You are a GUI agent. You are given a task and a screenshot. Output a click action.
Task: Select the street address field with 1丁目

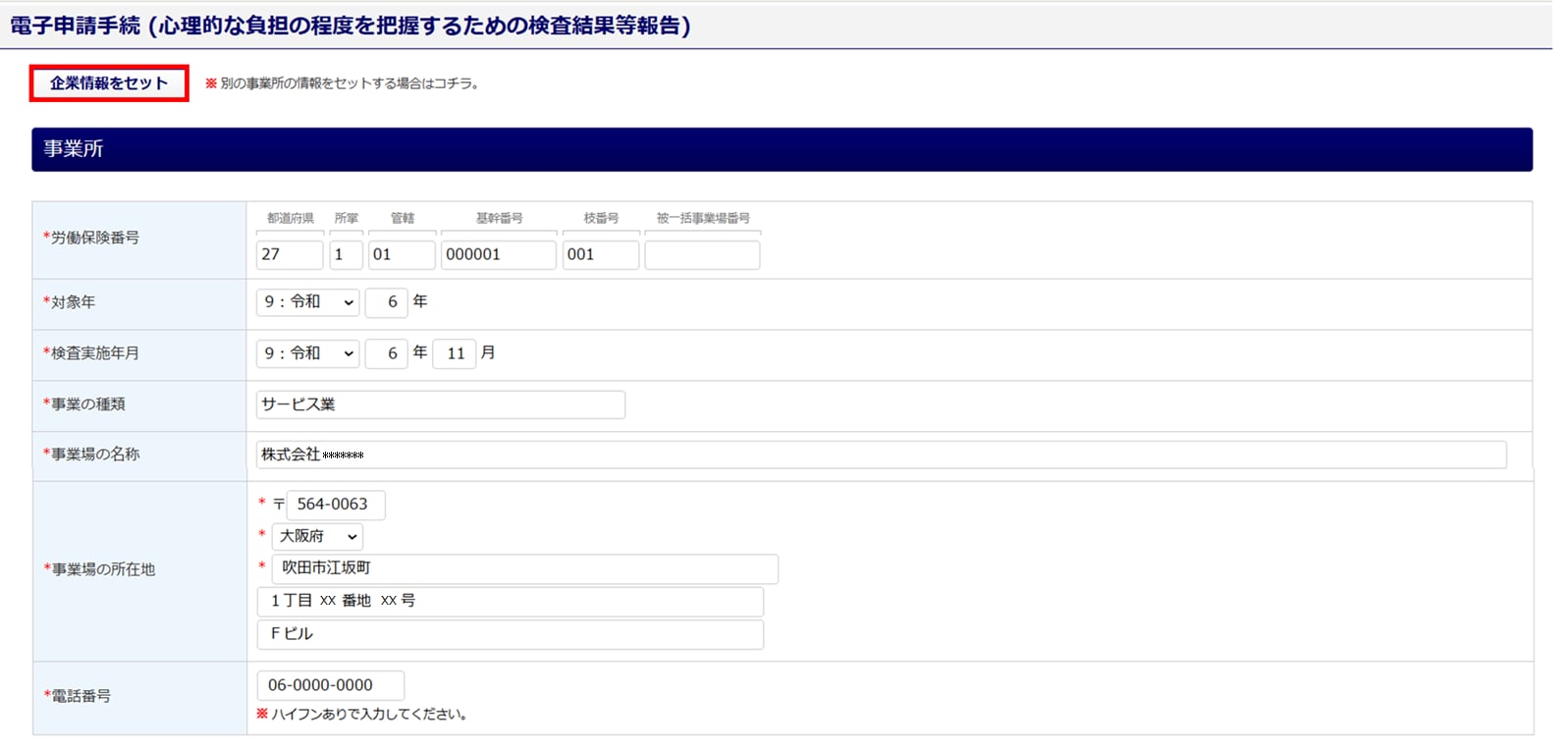(x=510, y=601)
